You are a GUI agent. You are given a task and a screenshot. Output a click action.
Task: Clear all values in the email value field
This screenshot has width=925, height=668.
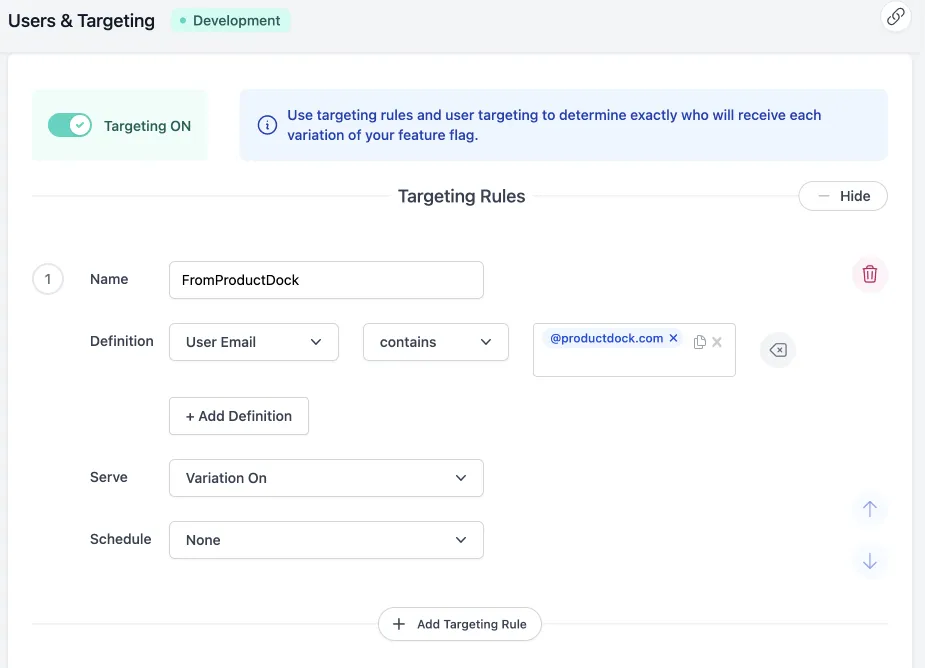click(x=717, y=342)
